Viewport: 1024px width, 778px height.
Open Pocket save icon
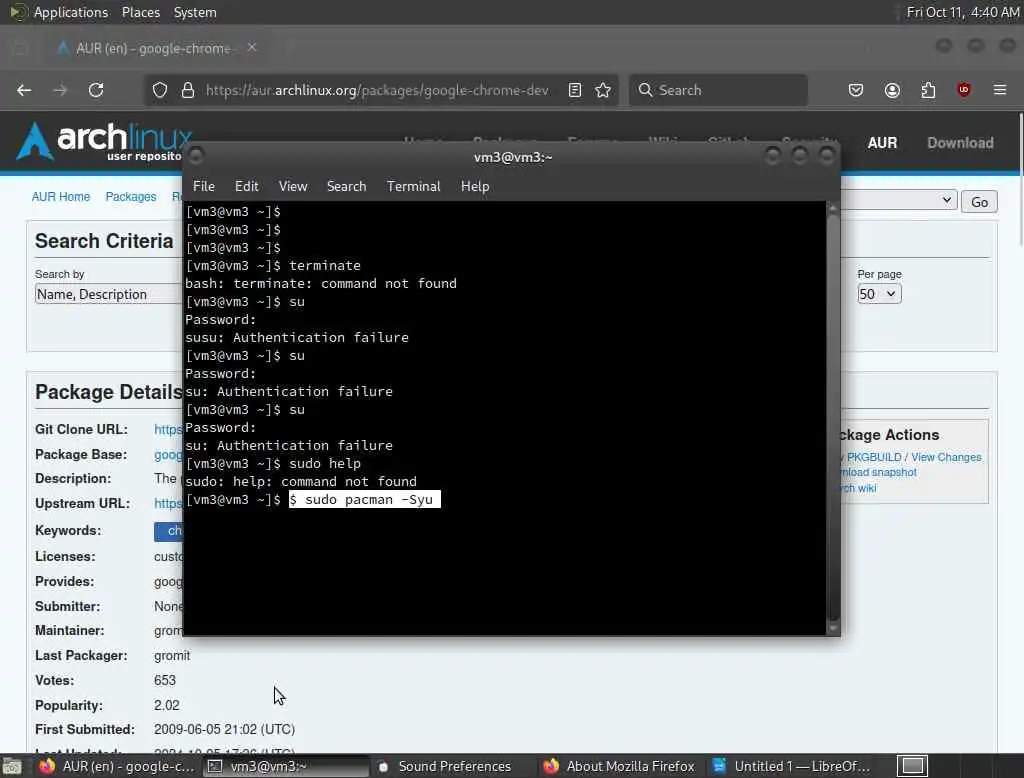856,90
